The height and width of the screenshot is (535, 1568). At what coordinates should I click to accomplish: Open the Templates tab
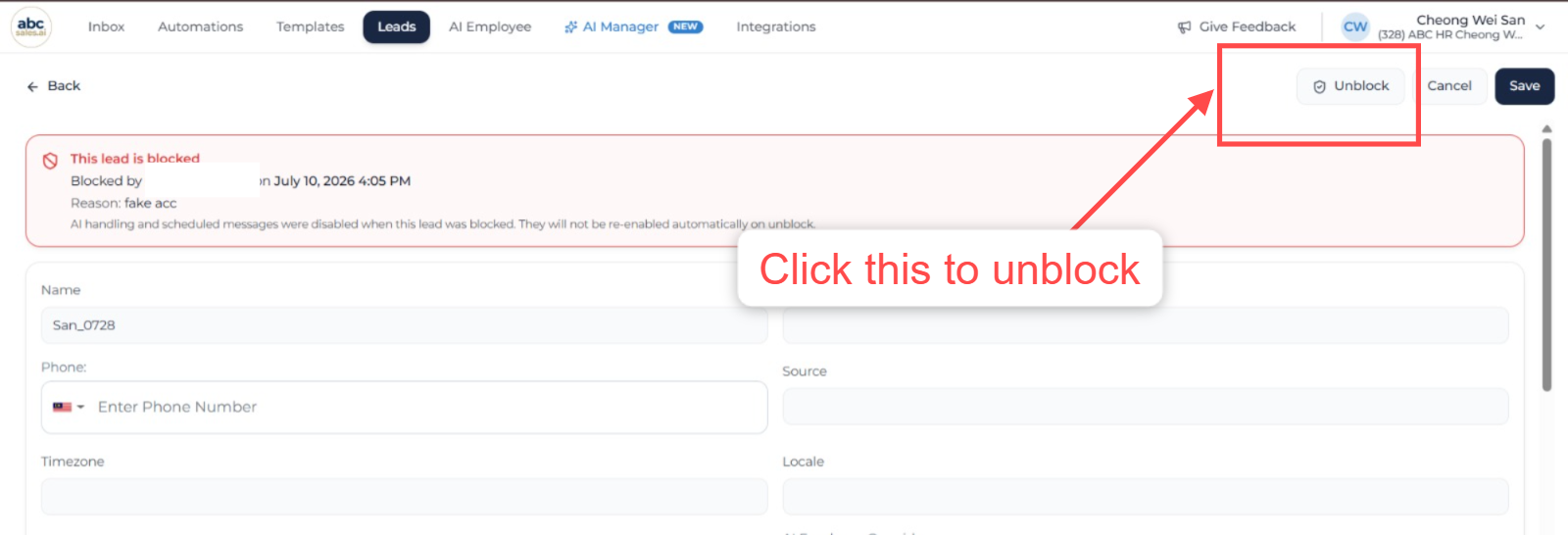click(x=310, y=26)
